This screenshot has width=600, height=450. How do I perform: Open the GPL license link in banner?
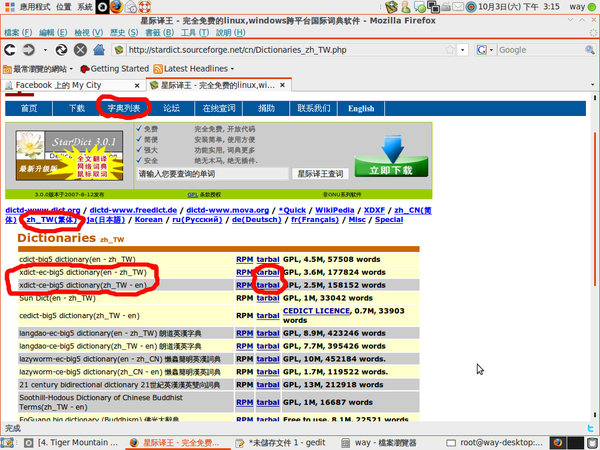(x=192, y=195)
